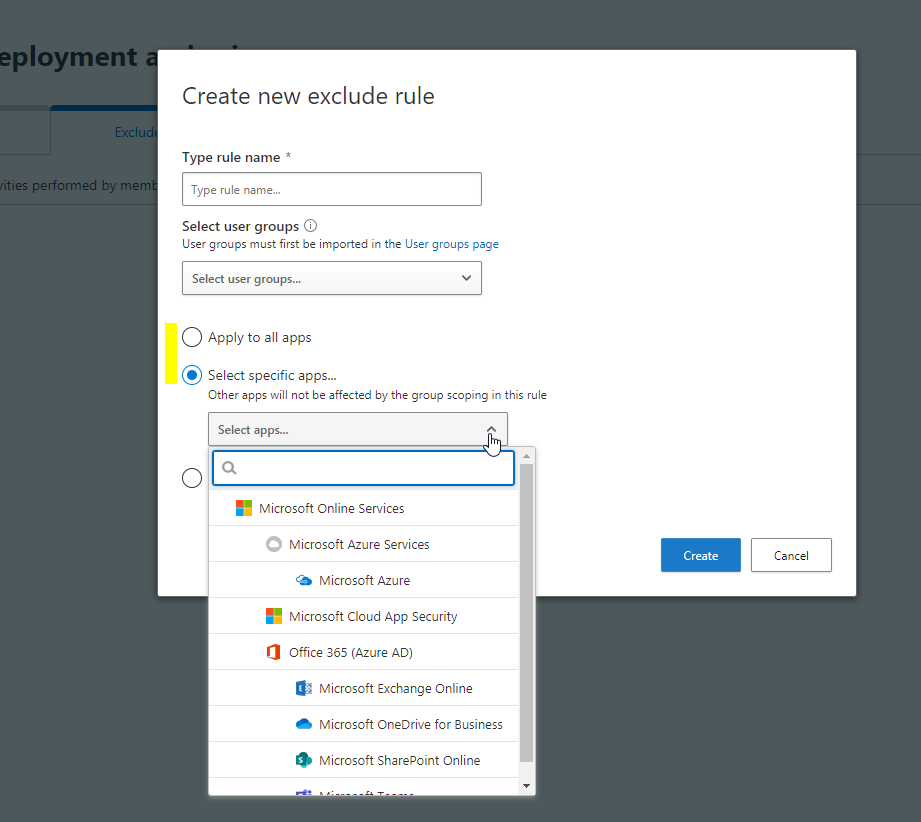Click the OneDrive for Business cloud icon

click(x=304, y=724)
